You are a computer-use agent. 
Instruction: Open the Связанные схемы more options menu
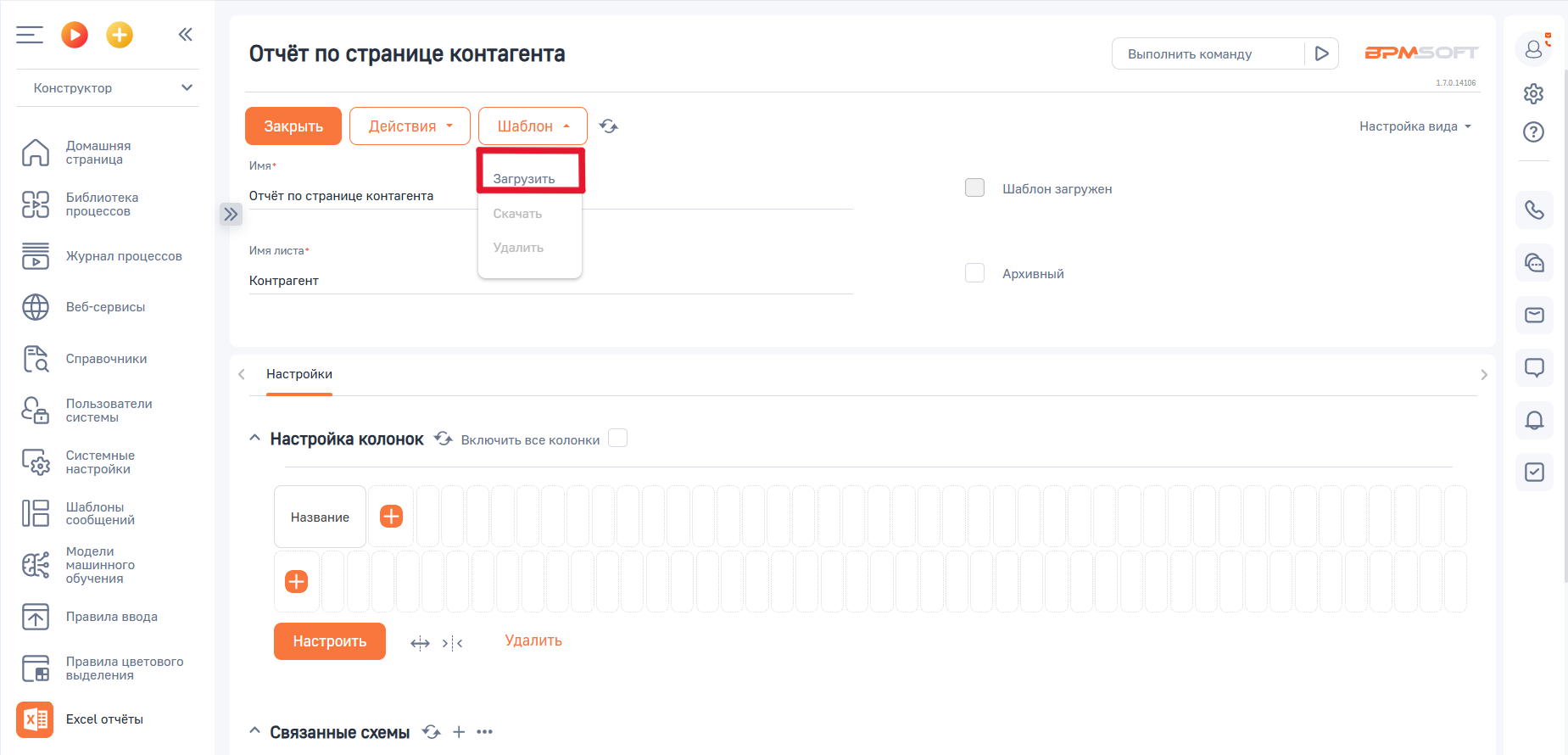point(484,732)
